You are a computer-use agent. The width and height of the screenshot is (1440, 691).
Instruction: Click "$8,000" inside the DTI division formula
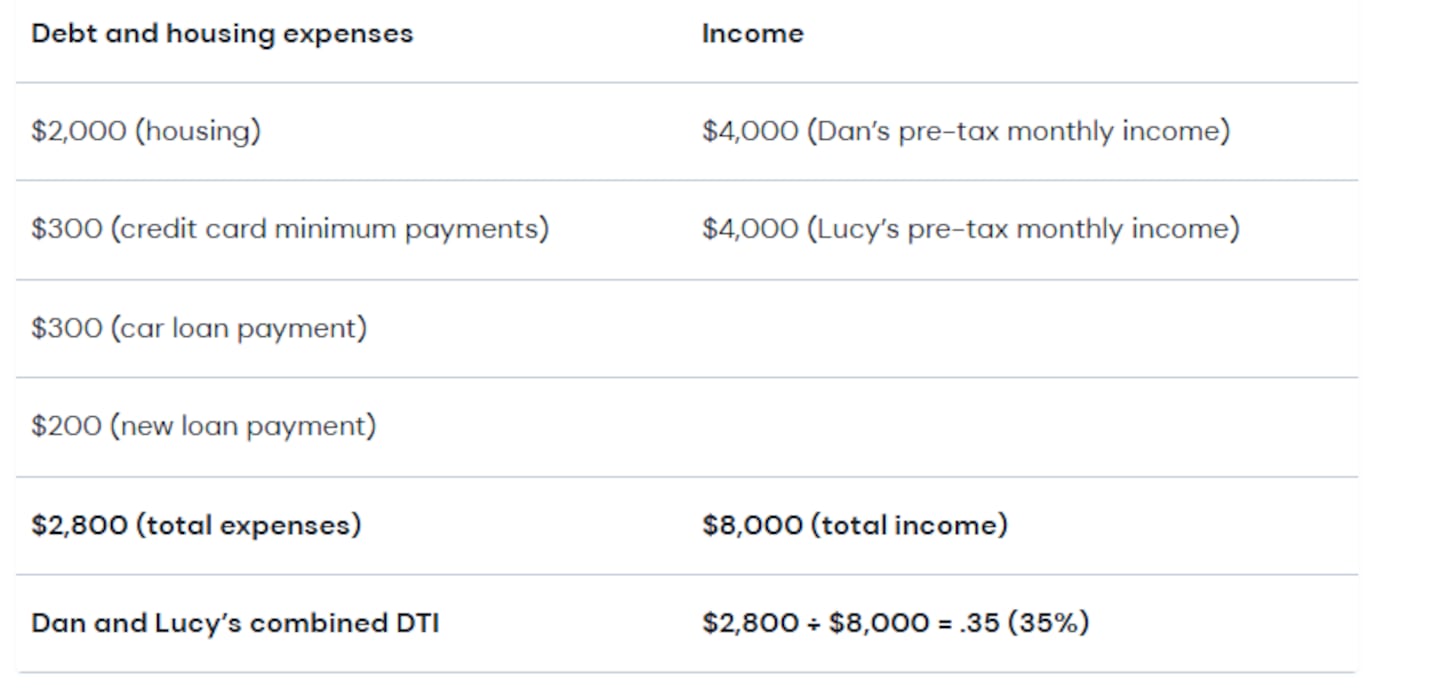[879, 624]
